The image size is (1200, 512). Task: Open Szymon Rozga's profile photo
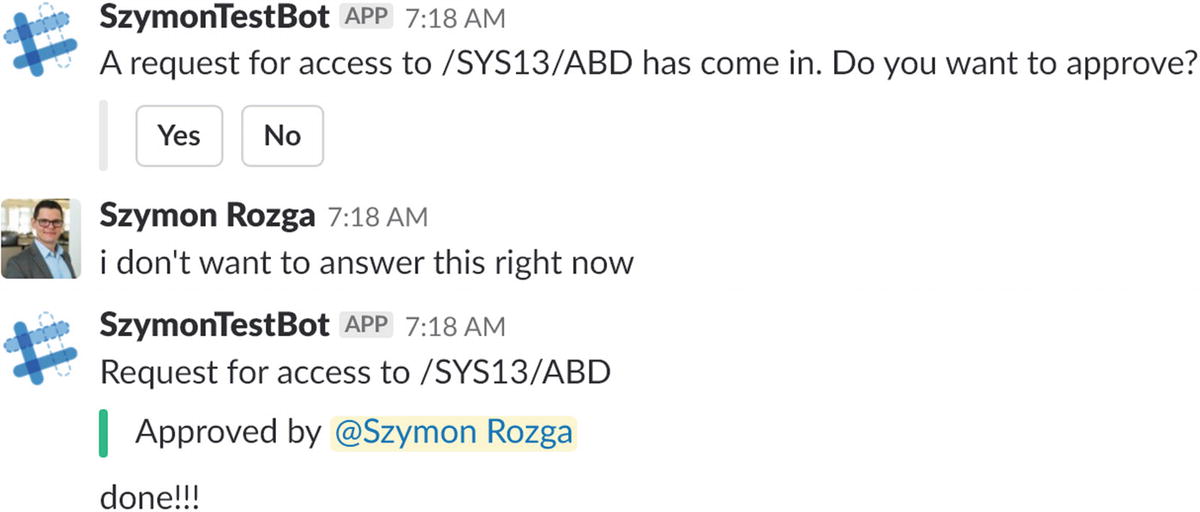coord(41,238)
